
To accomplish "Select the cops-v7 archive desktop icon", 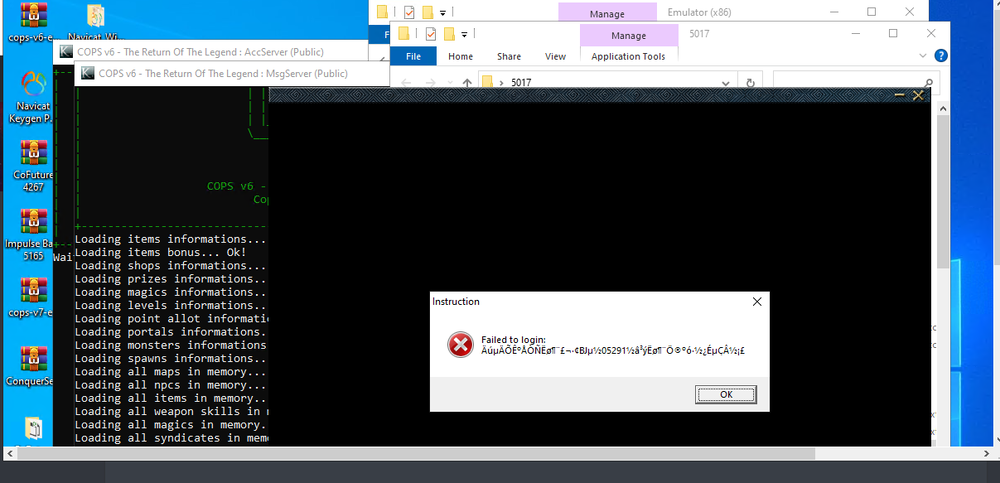I will [33, 291].
